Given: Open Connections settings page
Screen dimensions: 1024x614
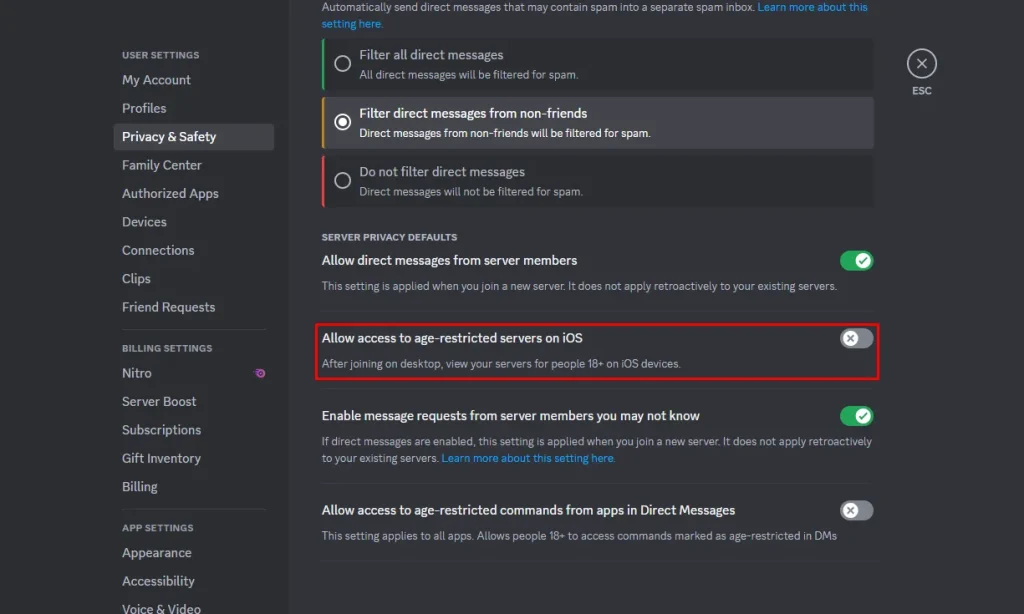Looking at the screenshot, I should tap(158, 250).
